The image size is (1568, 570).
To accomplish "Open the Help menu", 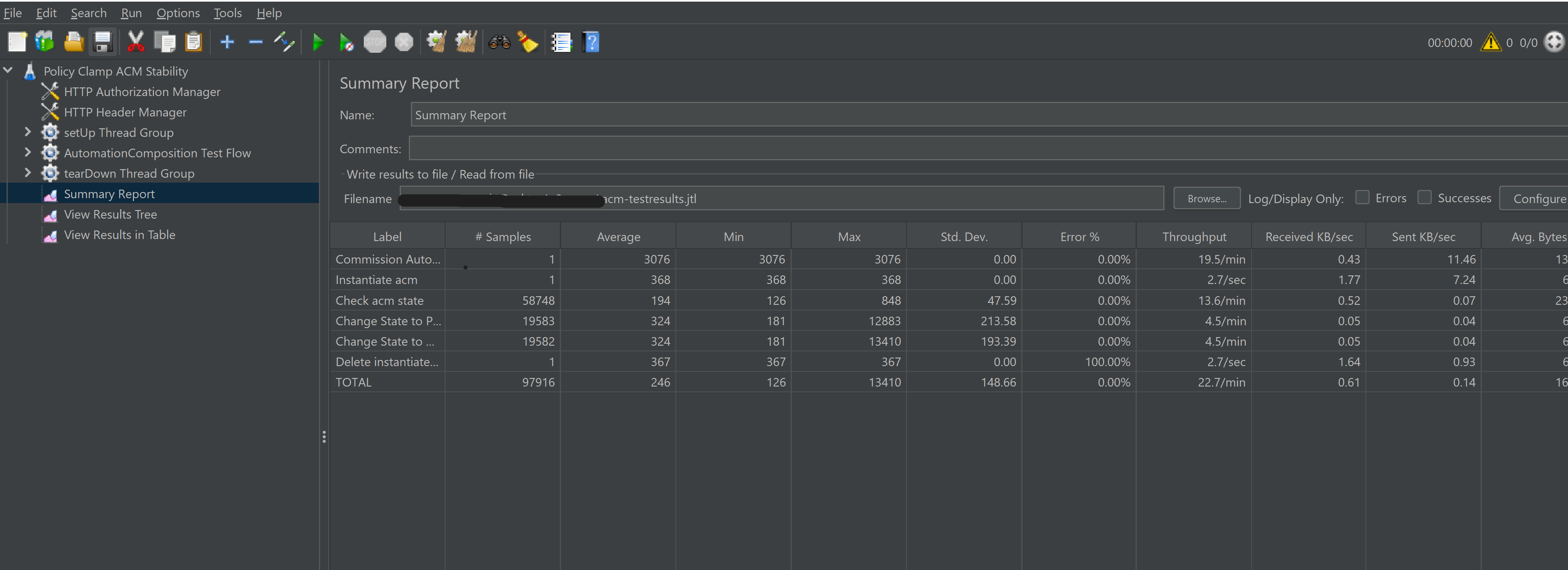I will tap(269, 13).
